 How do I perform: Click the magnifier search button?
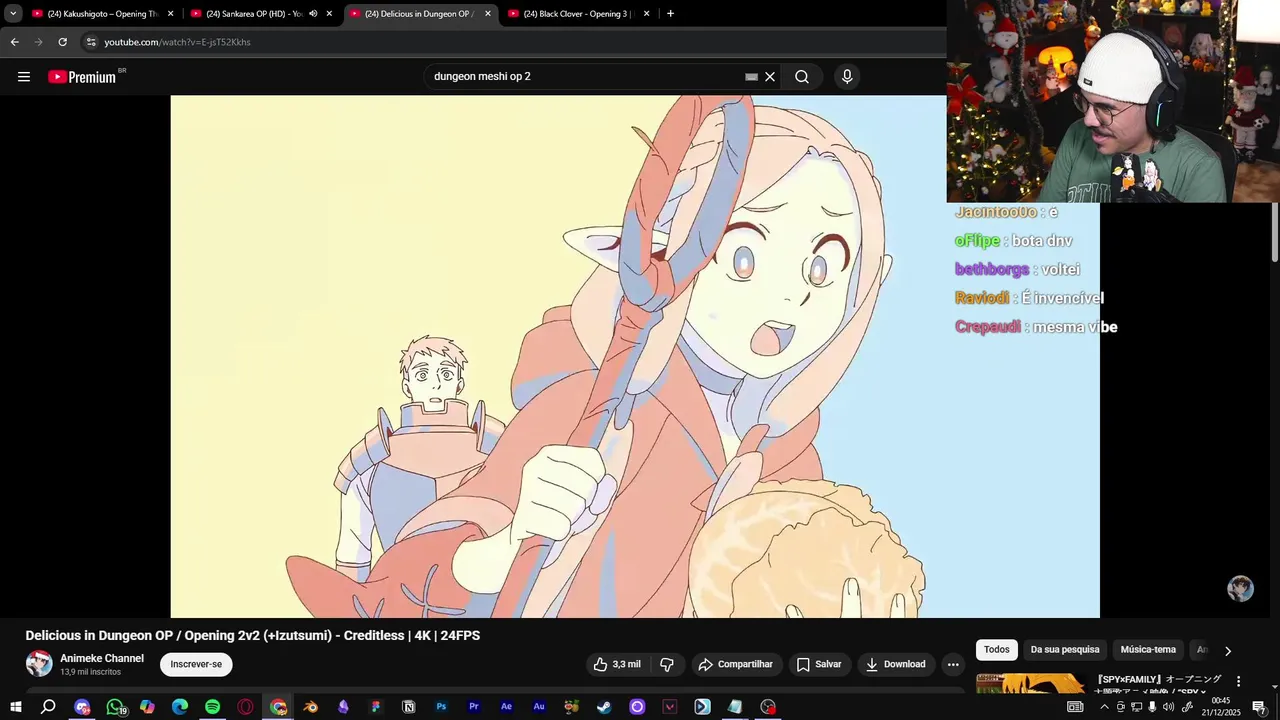click(x=802, y=77)
